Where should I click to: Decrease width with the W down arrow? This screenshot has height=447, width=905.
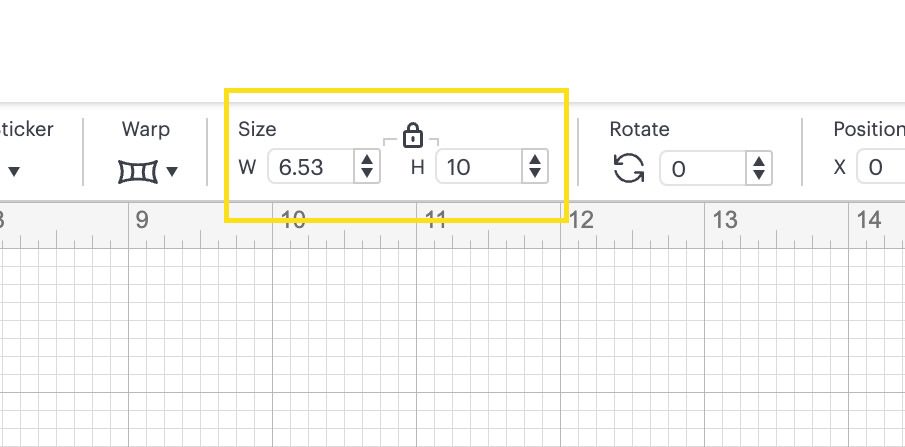pyautogui.click(x=367, y=173)
